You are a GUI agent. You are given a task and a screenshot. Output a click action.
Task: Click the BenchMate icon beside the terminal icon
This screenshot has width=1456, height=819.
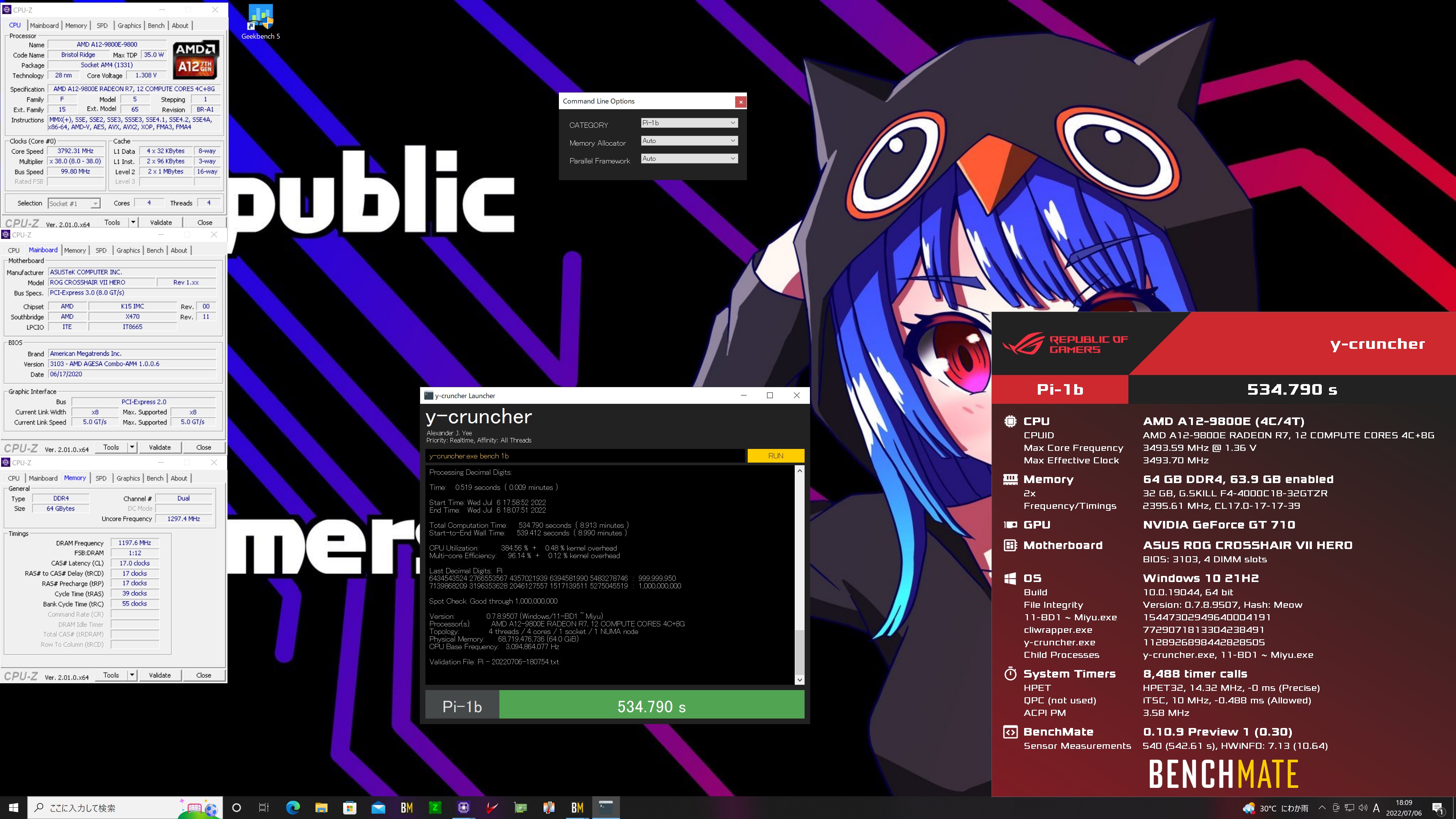point(577,808)
